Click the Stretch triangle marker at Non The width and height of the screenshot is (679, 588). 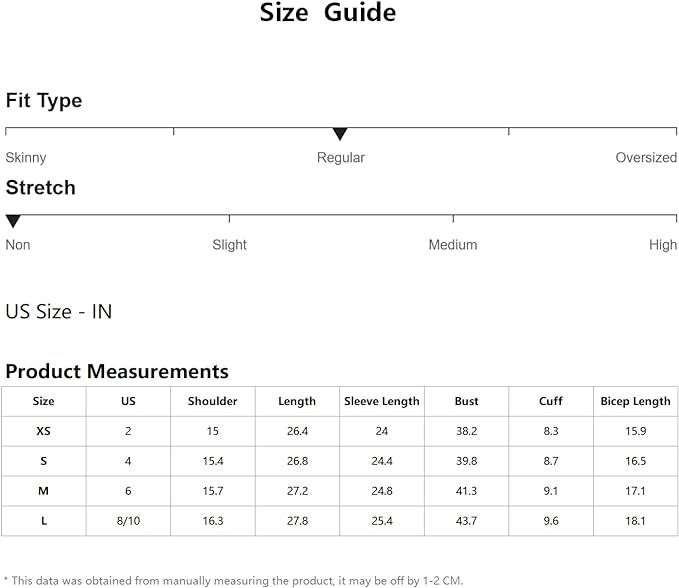13,221
